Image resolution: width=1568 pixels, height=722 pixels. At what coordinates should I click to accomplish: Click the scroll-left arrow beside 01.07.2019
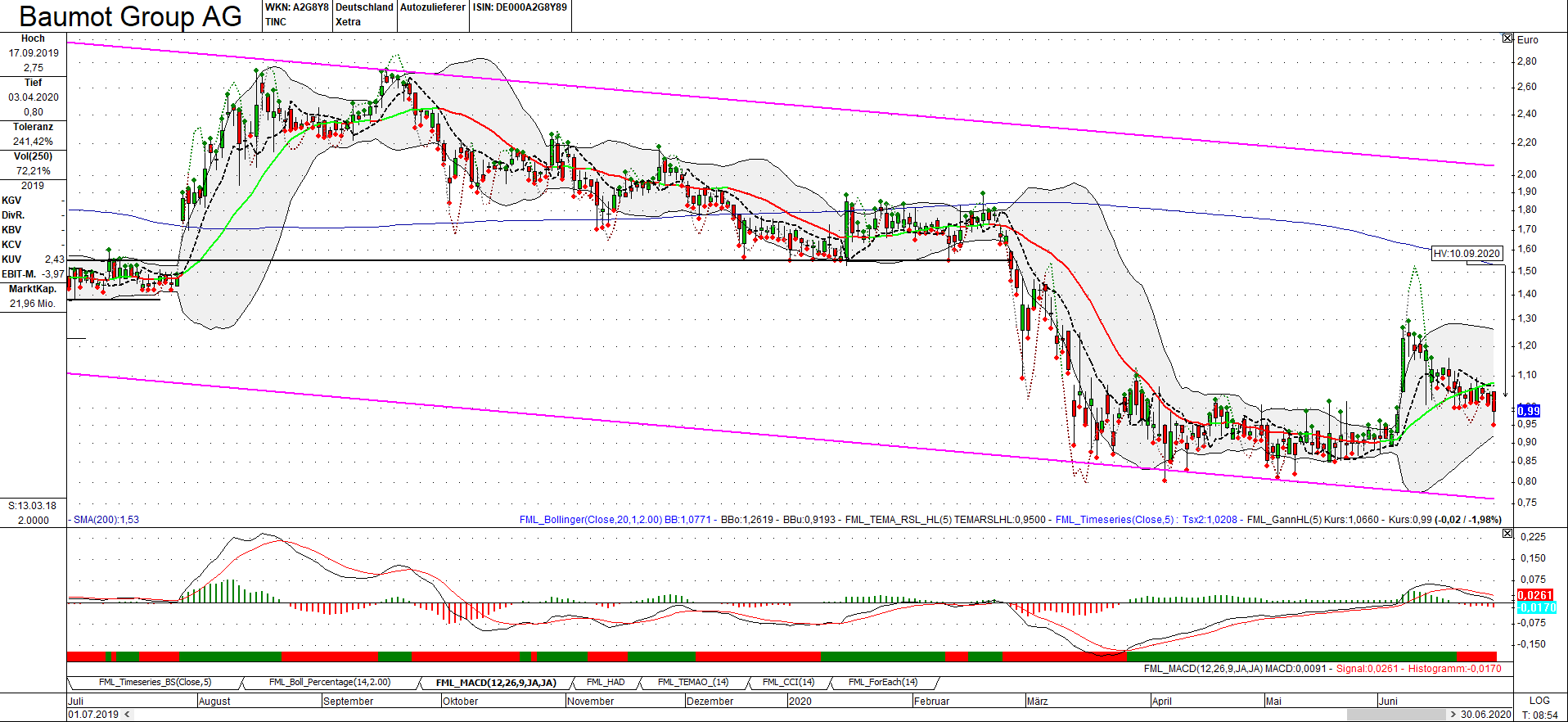point(126,715)
